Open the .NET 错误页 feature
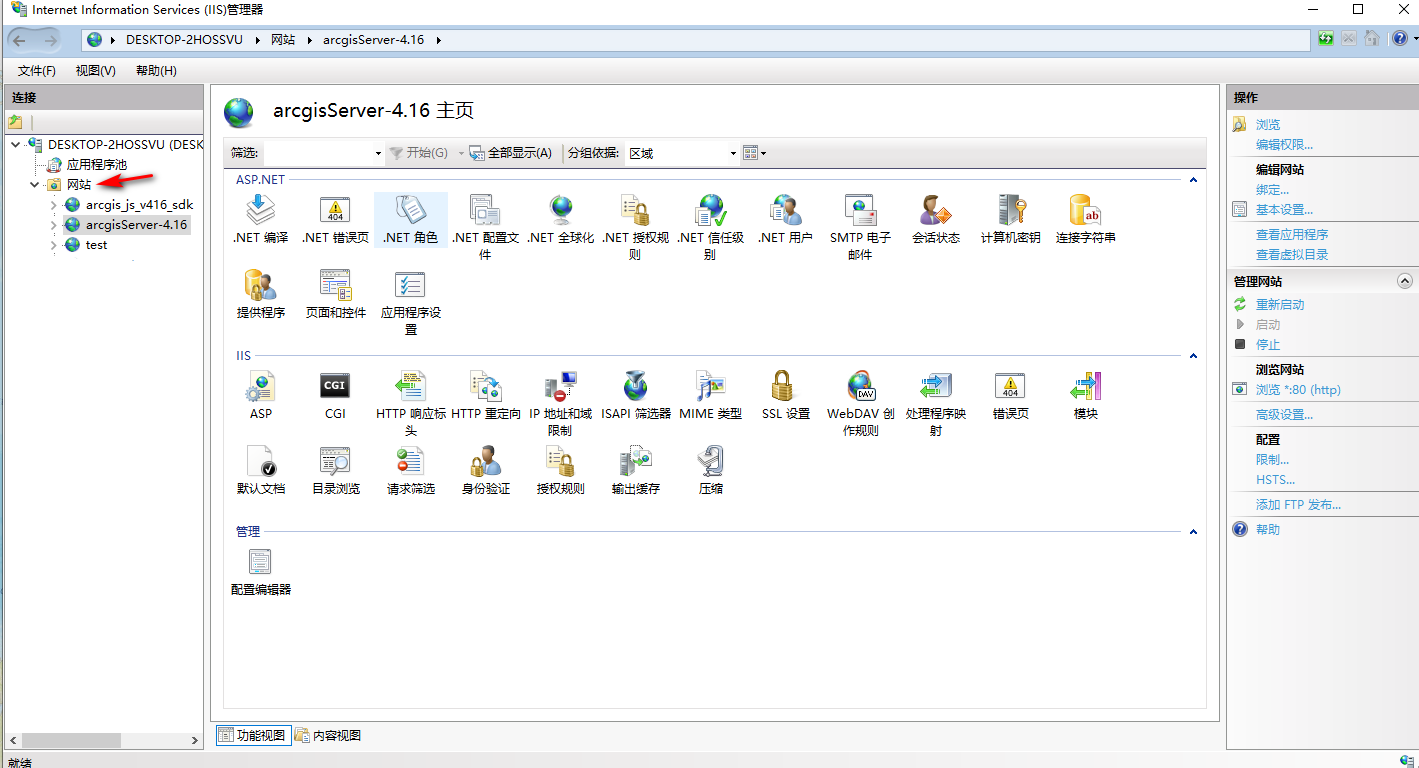1419x768 pixels. [x=335, y=220]
